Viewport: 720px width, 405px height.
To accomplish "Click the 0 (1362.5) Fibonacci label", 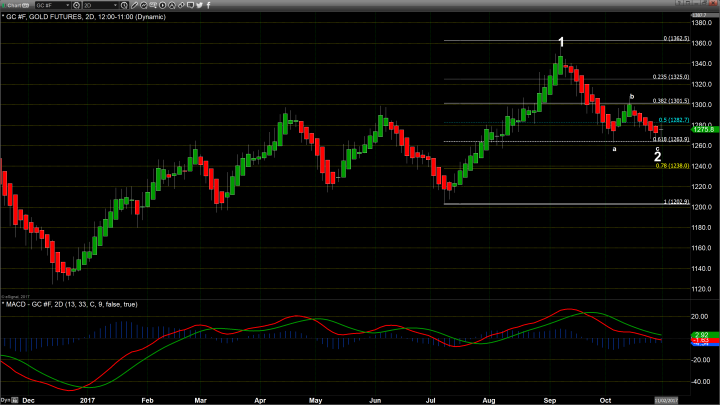I will pos(676,38).
